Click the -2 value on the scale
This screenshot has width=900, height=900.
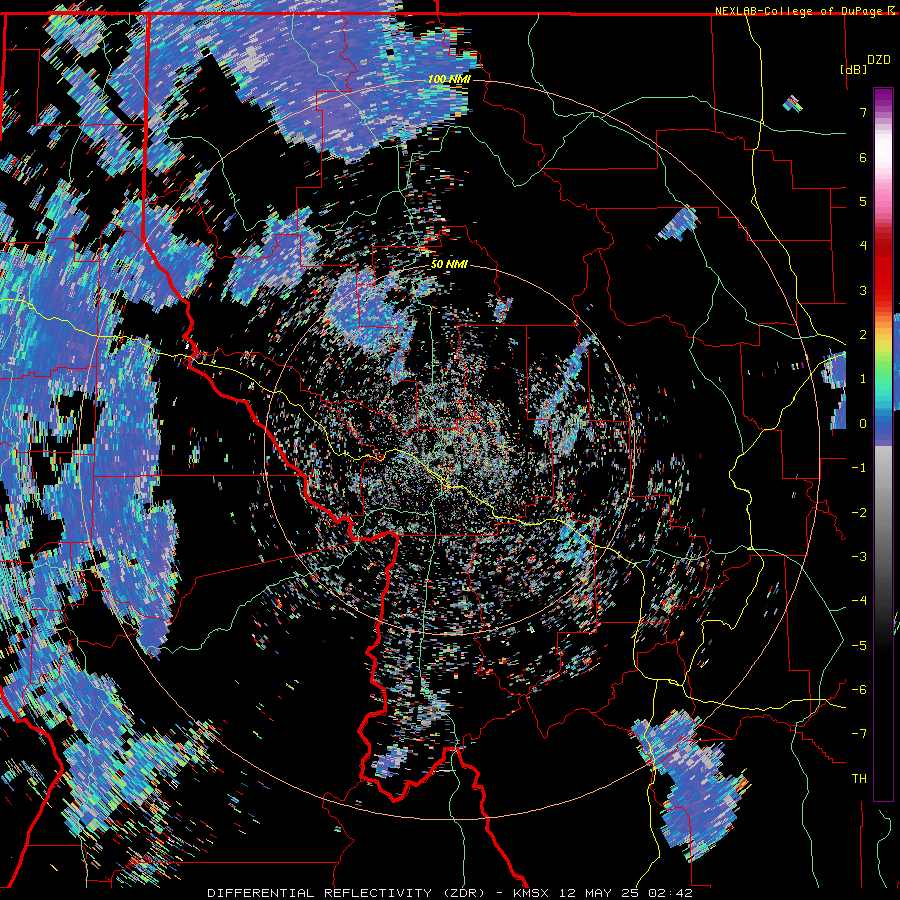click(859, 513)
